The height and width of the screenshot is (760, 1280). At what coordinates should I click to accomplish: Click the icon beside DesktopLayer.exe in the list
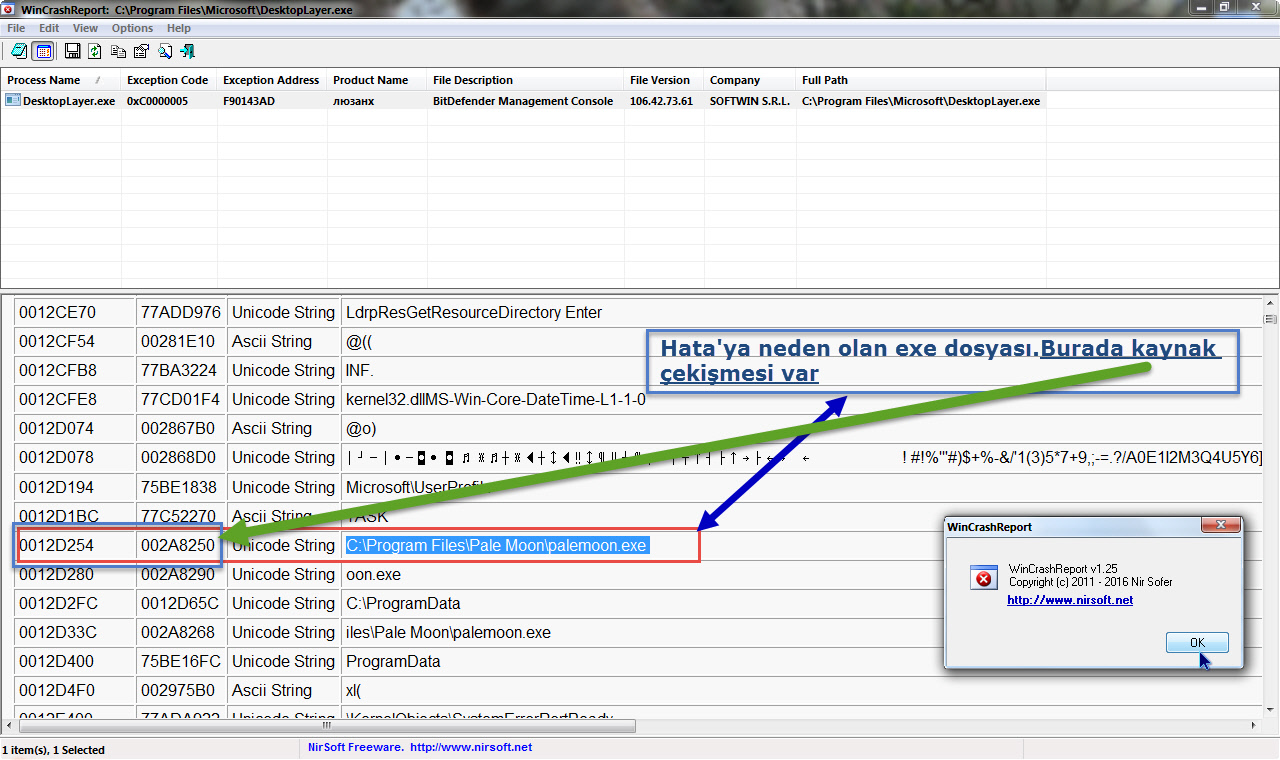(12, 101)
